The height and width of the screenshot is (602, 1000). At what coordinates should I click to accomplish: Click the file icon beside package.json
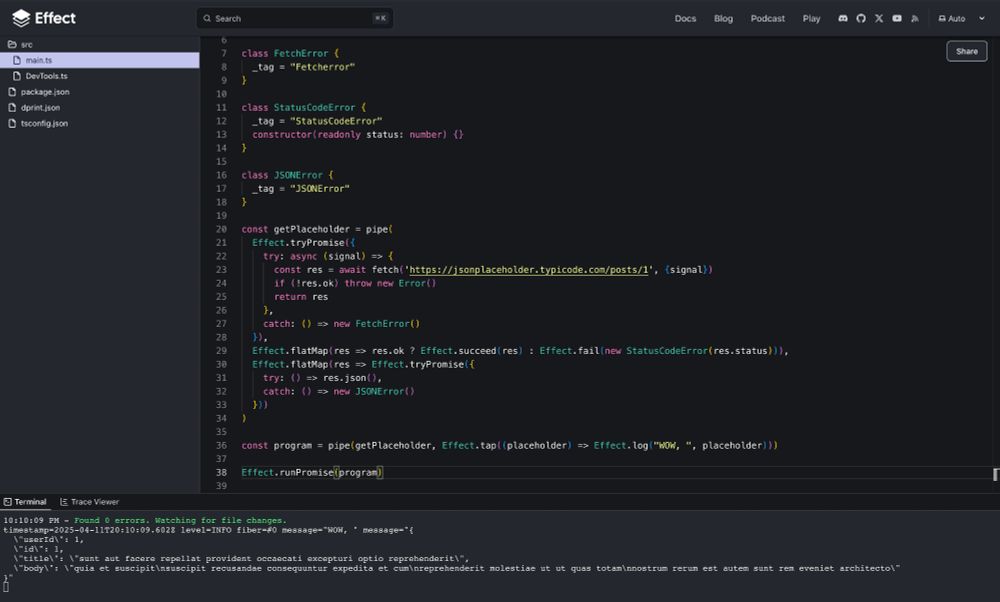pyautogui.click(x=12, y=92)
